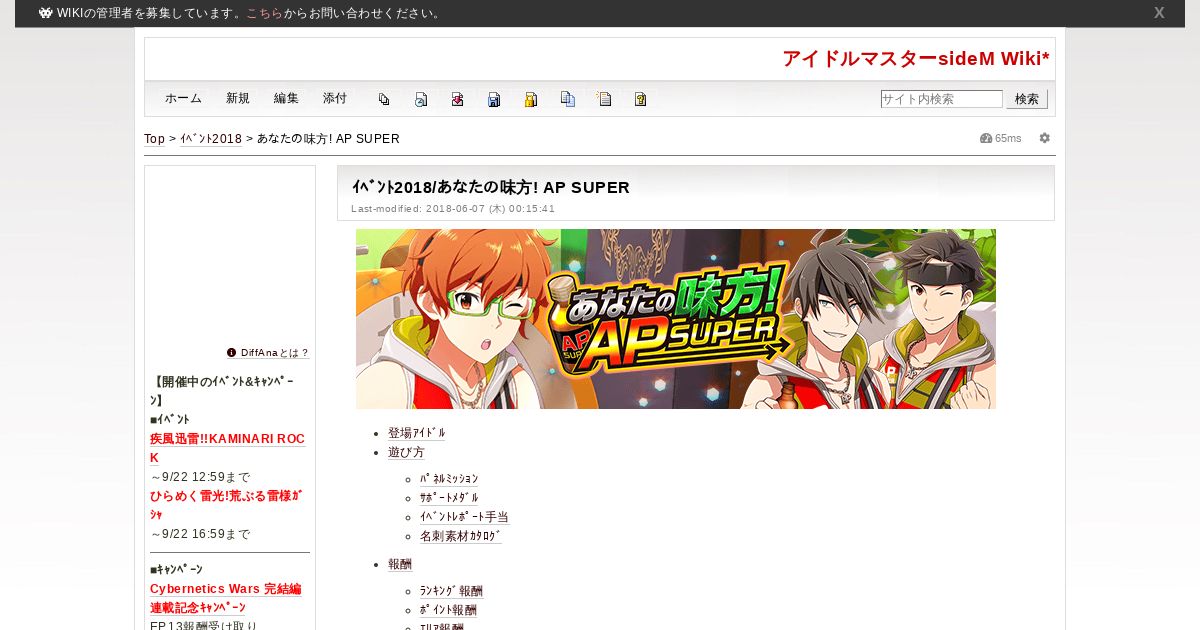
Task: Click the yellow padlock freeze icon
Action: [531, 99]
